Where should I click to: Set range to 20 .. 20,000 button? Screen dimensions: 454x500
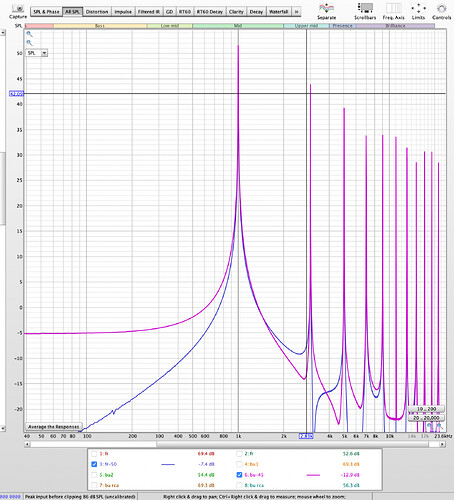click(x=426, y=418)
